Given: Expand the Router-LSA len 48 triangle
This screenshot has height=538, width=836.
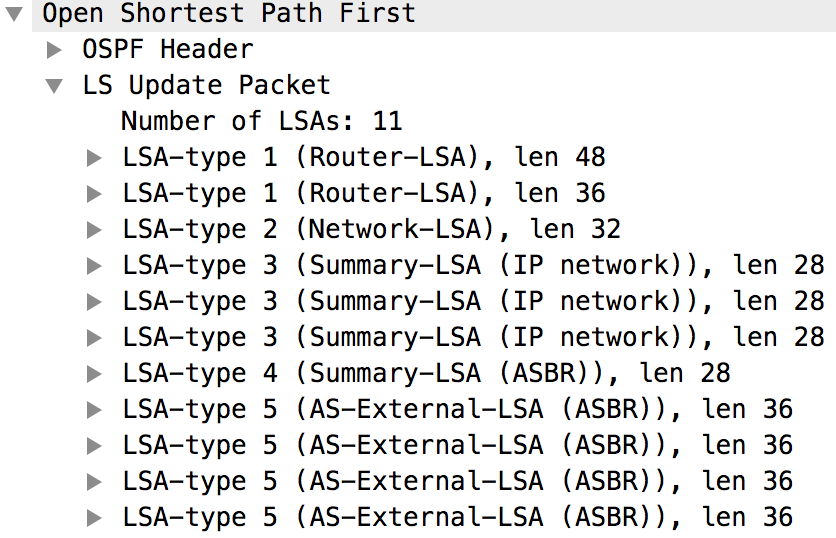Looking at the screenshot, I should coord(95,158).
